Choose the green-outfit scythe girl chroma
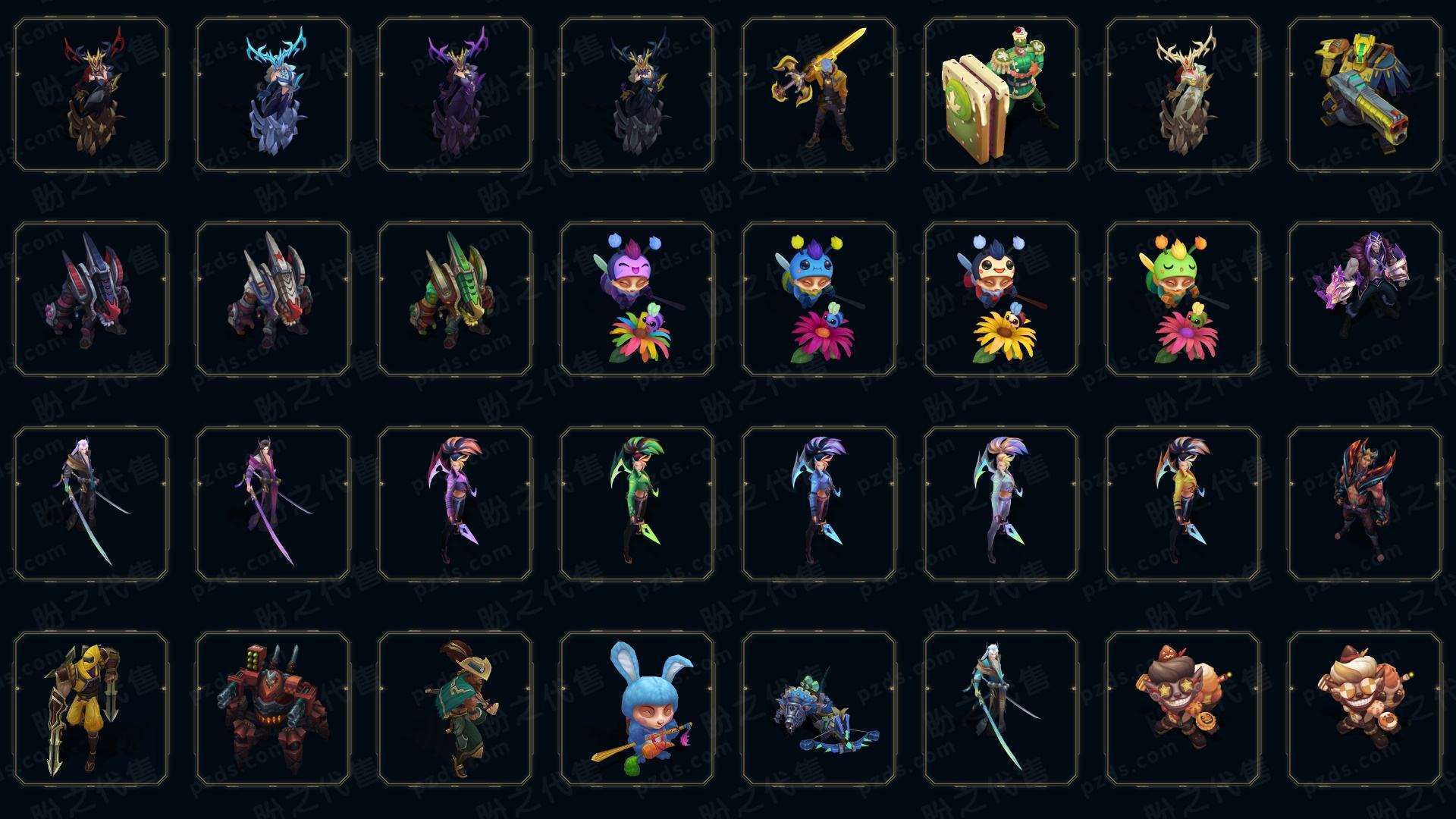The height and width of the screenshot is (819, 1456). (637, 504)
